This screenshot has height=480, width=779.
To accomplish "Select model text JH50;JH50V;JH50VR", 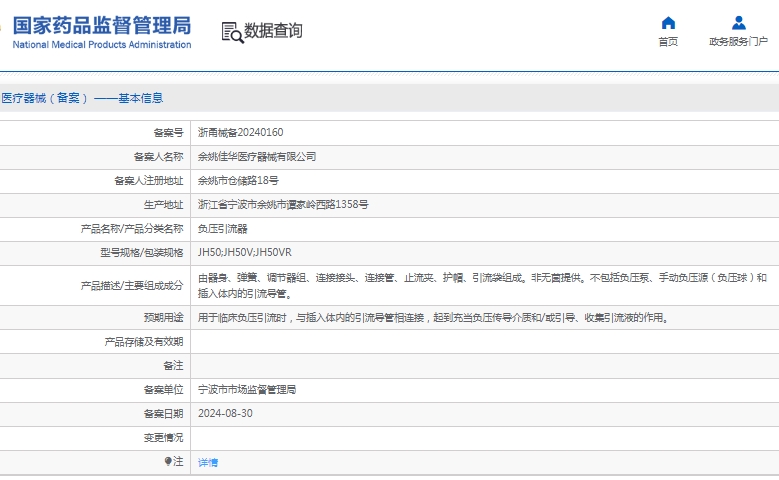I will pyautogui.click(x=244, y=252).
